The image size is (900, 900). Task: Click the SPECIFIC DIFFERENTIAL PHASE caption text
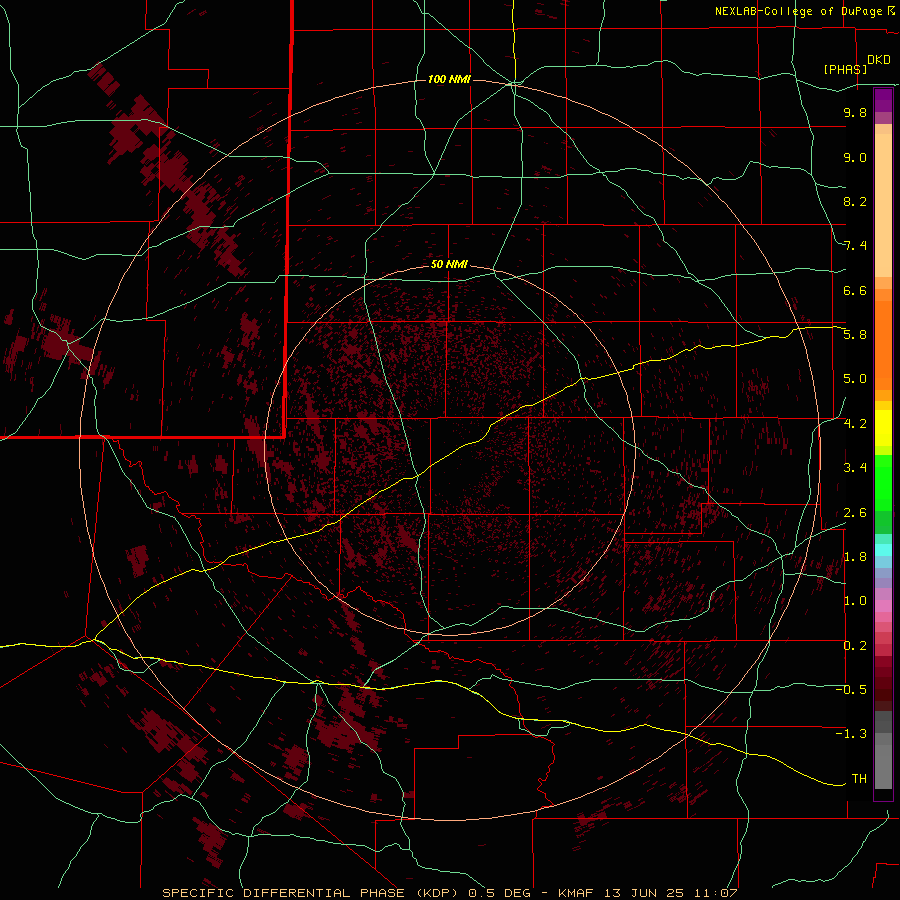(x=285, y=893)
